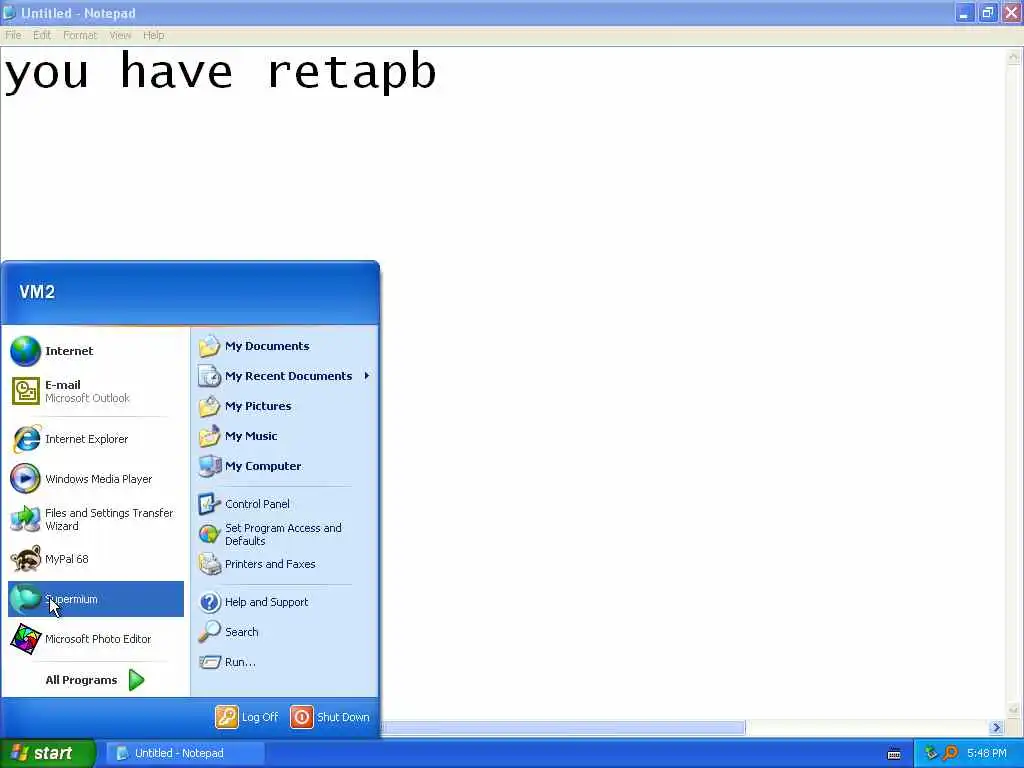Open the Internet Explorer icon
This screenshot has height=768, width=1024.
pyautogui.click(x=26, y=439)
